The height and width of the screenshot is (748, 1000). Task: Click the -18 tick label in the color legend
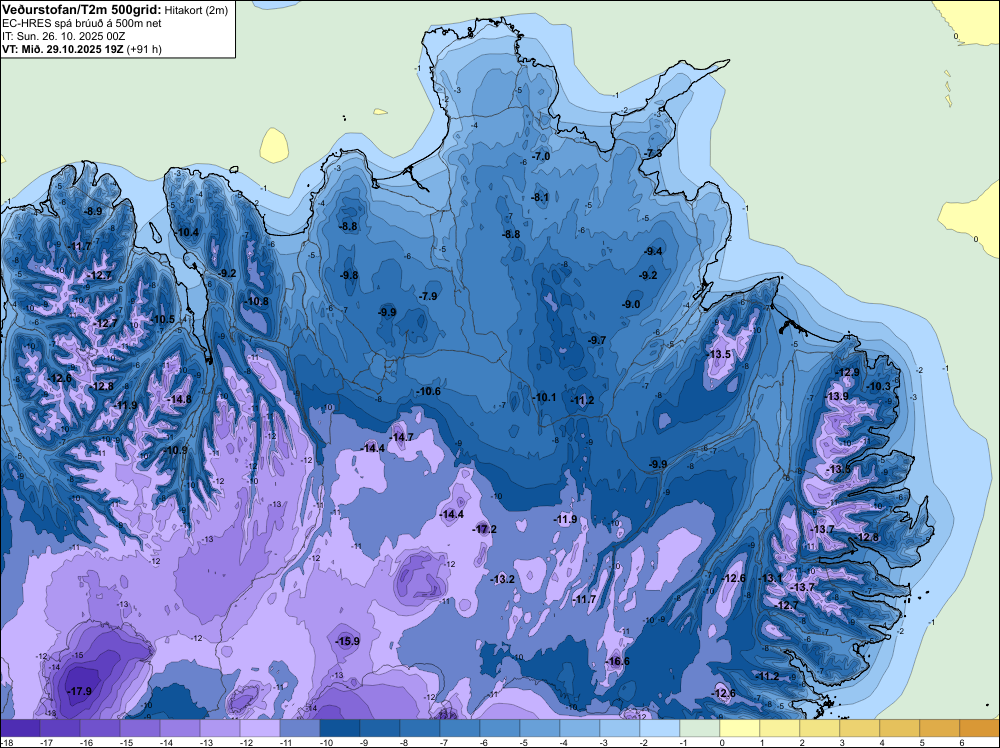tap(7, 742)
